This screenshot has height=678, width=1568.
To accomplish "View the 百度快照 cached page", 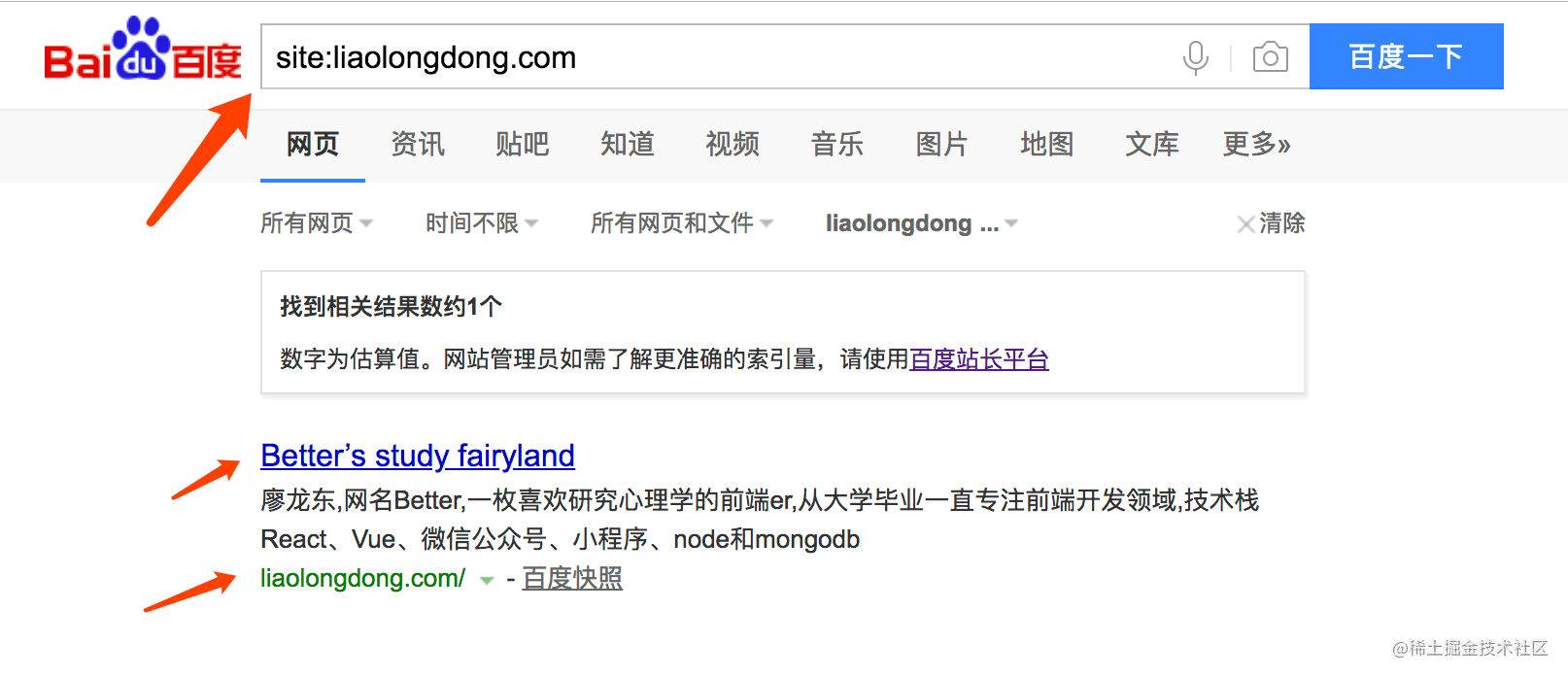I will coord(572,579).
